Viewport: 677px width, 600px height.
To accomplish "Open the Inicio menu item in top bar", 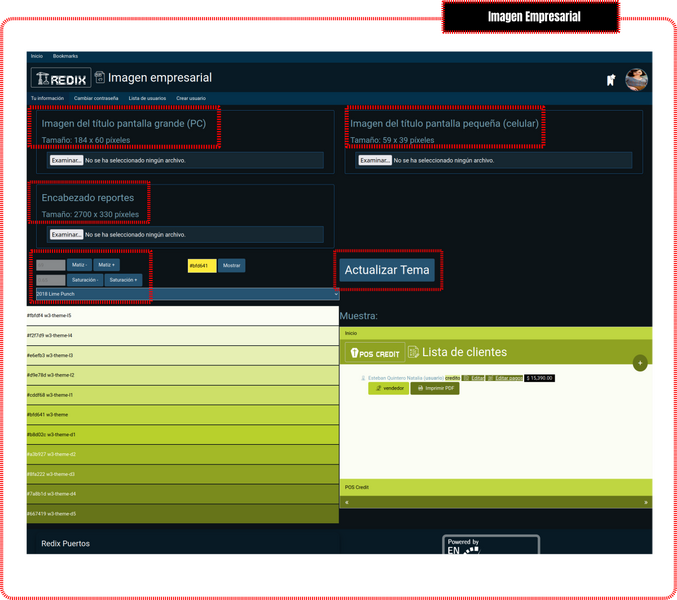I will [36, 56].
